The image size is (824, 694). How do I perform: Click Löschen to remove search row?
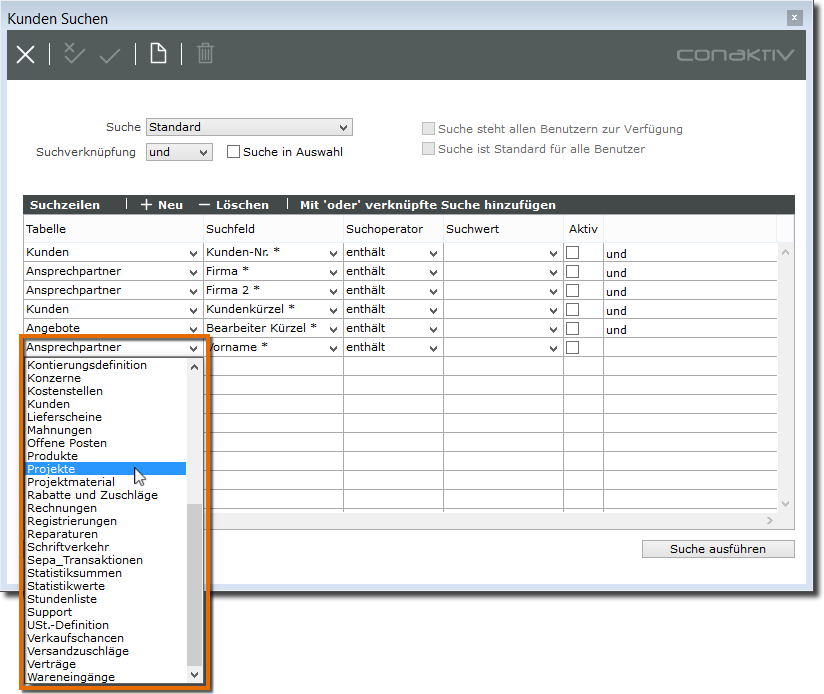click(x=234, y=205)
